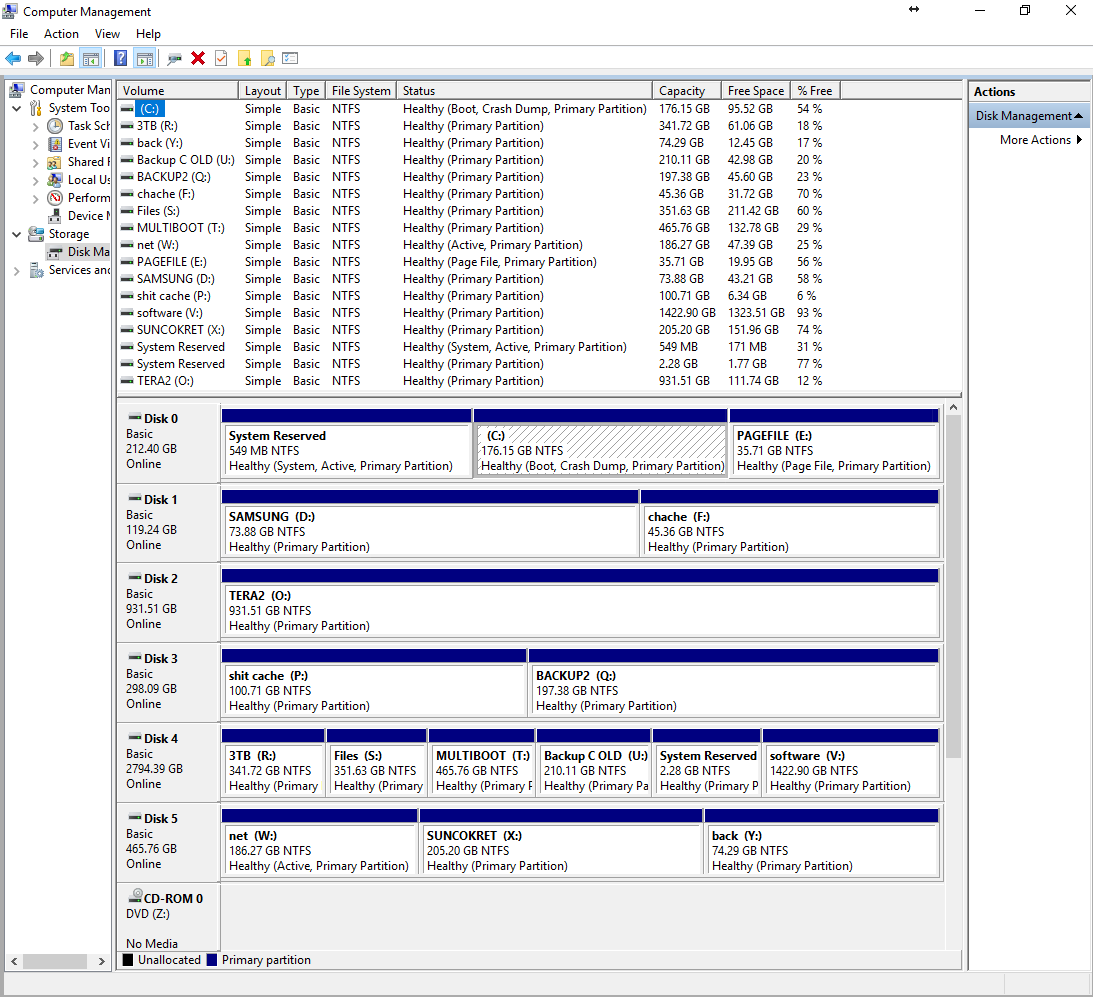The width and height of the screenshot is (1093, 997).
Task: Click the tree pane scroll-left arrow
Action: pos(14,961)
